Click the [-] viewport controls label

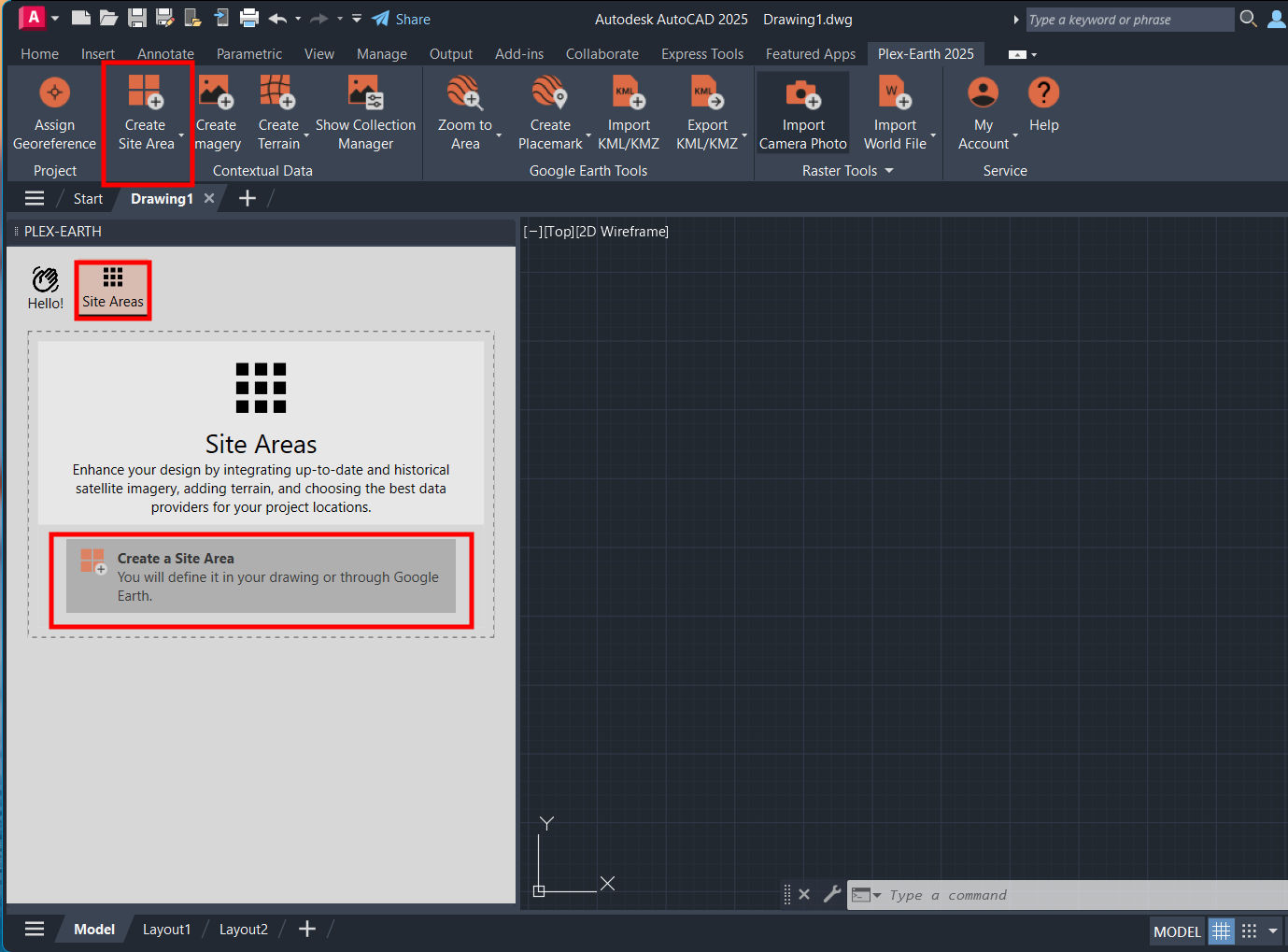532,232
